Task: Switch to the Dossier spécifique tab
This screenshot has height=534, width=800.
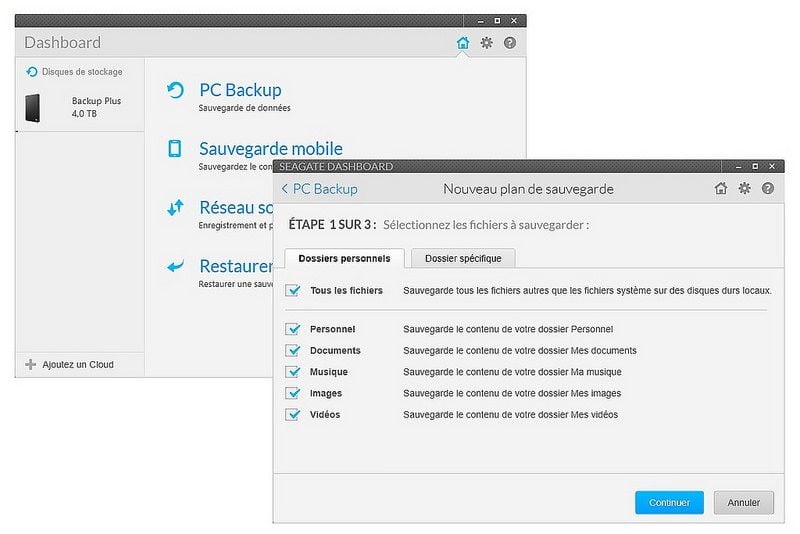Action: 463,259
